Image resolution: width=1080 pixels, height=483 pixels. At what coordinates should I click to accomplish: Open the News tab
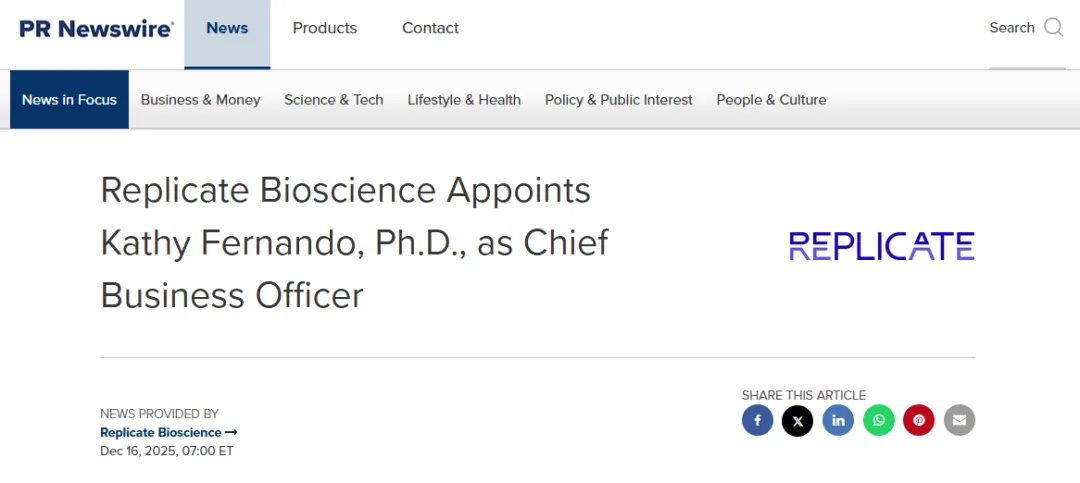(227, 29)
